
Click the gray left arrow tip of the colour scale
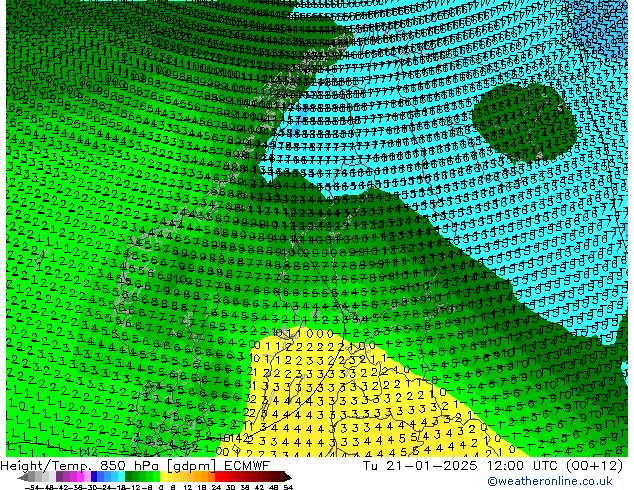(x=21, y=478)
